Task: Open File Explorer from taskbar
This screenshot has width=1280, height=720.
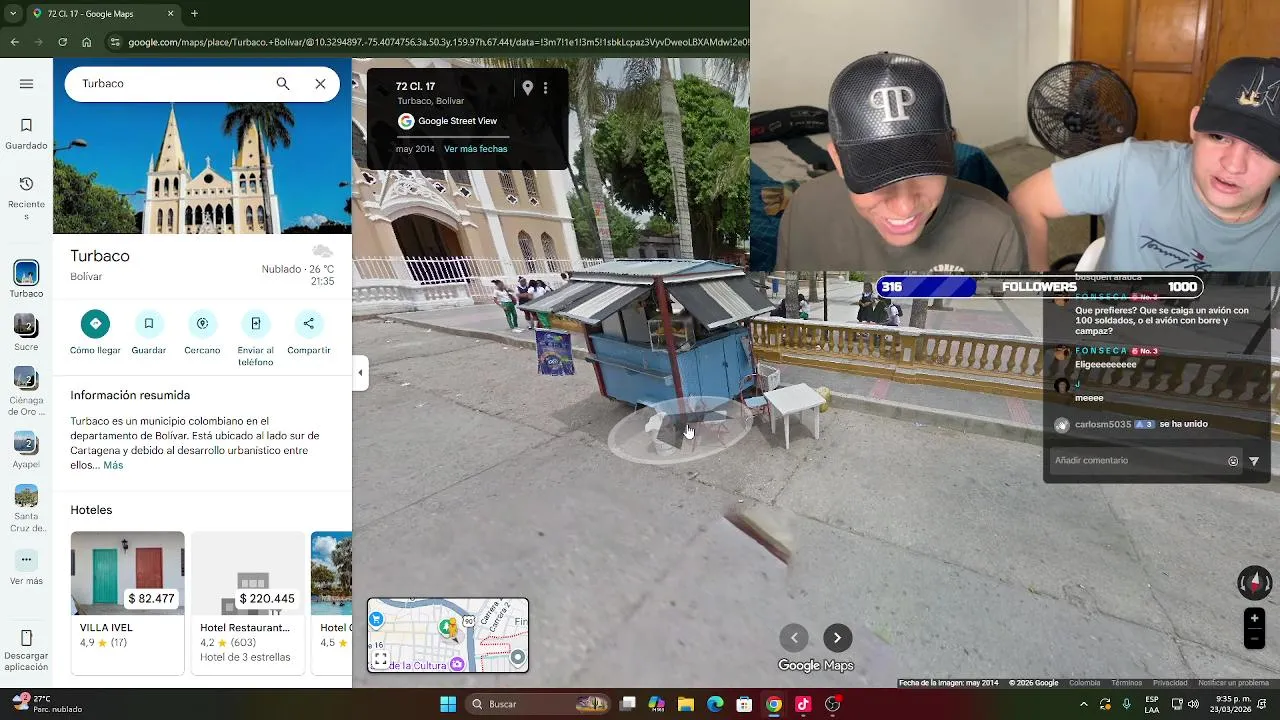Action: coord(686,704)
